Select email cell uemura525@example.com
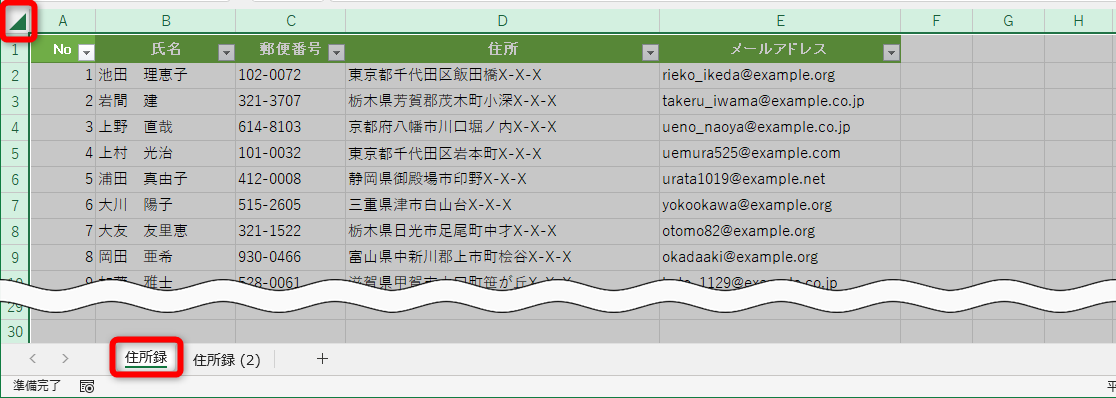1116x398 pixels. click(780, 154)
